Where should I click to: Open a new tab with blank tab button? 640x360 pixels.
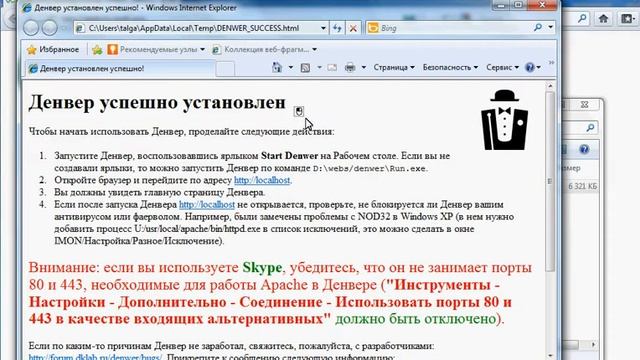coord(225,69)
